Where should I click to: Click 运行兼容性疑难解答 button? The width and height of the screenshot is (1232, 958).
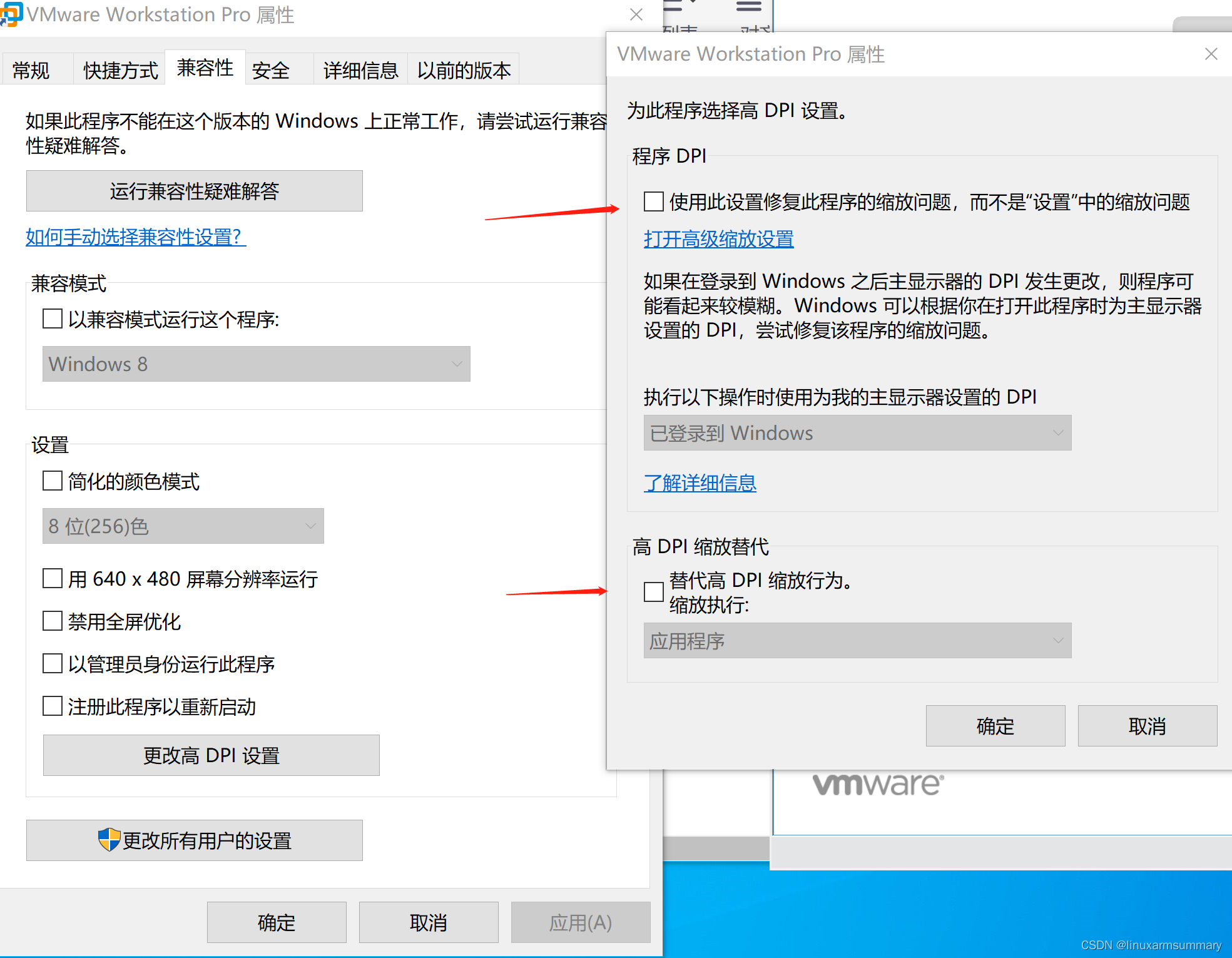pyautogui.click(x=194, y=191)
